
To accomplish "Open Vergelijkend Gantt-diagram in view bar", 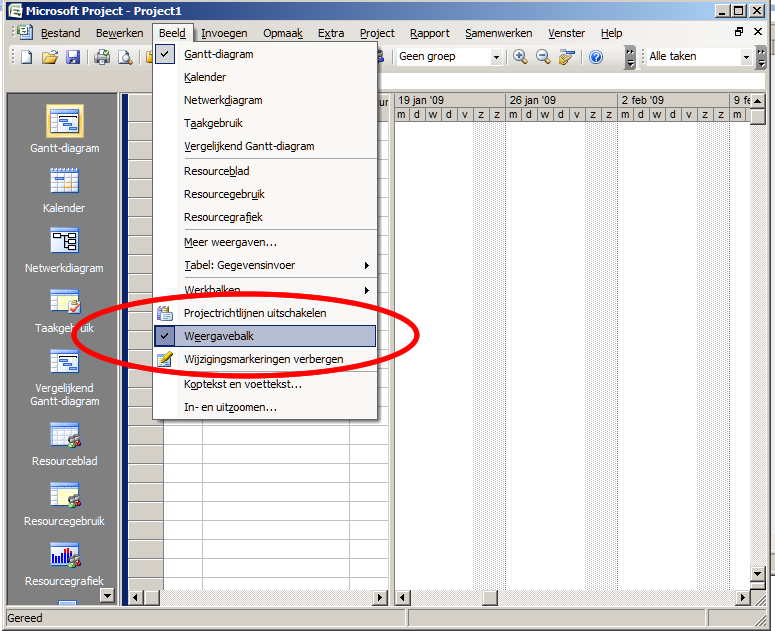I will pyautogui.click(x=65, y=378).
